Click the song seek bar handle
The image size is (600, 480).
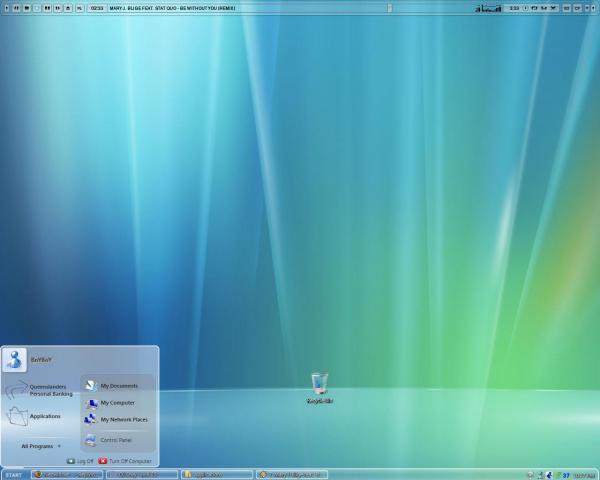[390, 7]
